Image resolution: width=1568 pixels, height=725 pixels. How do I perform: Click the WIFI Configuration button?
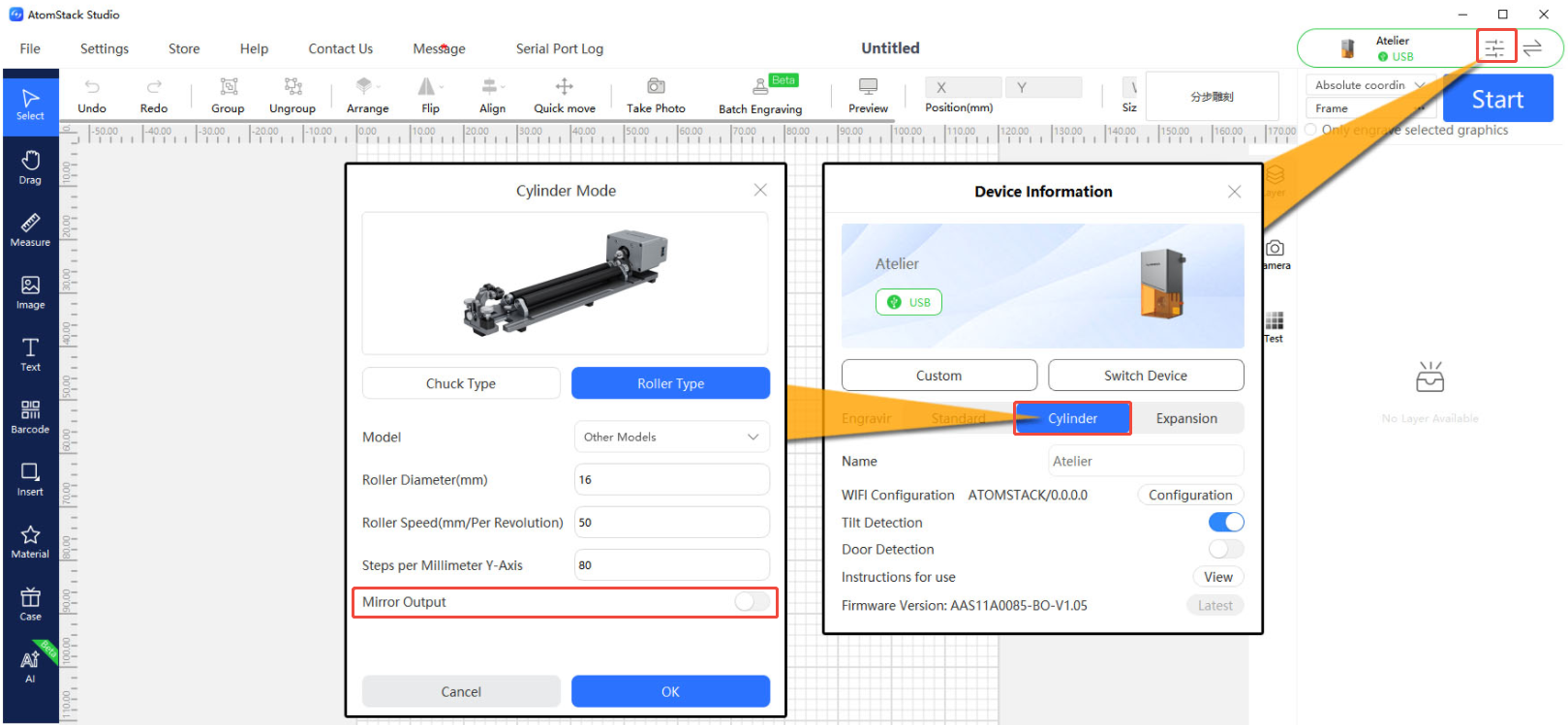(1190, 495)
